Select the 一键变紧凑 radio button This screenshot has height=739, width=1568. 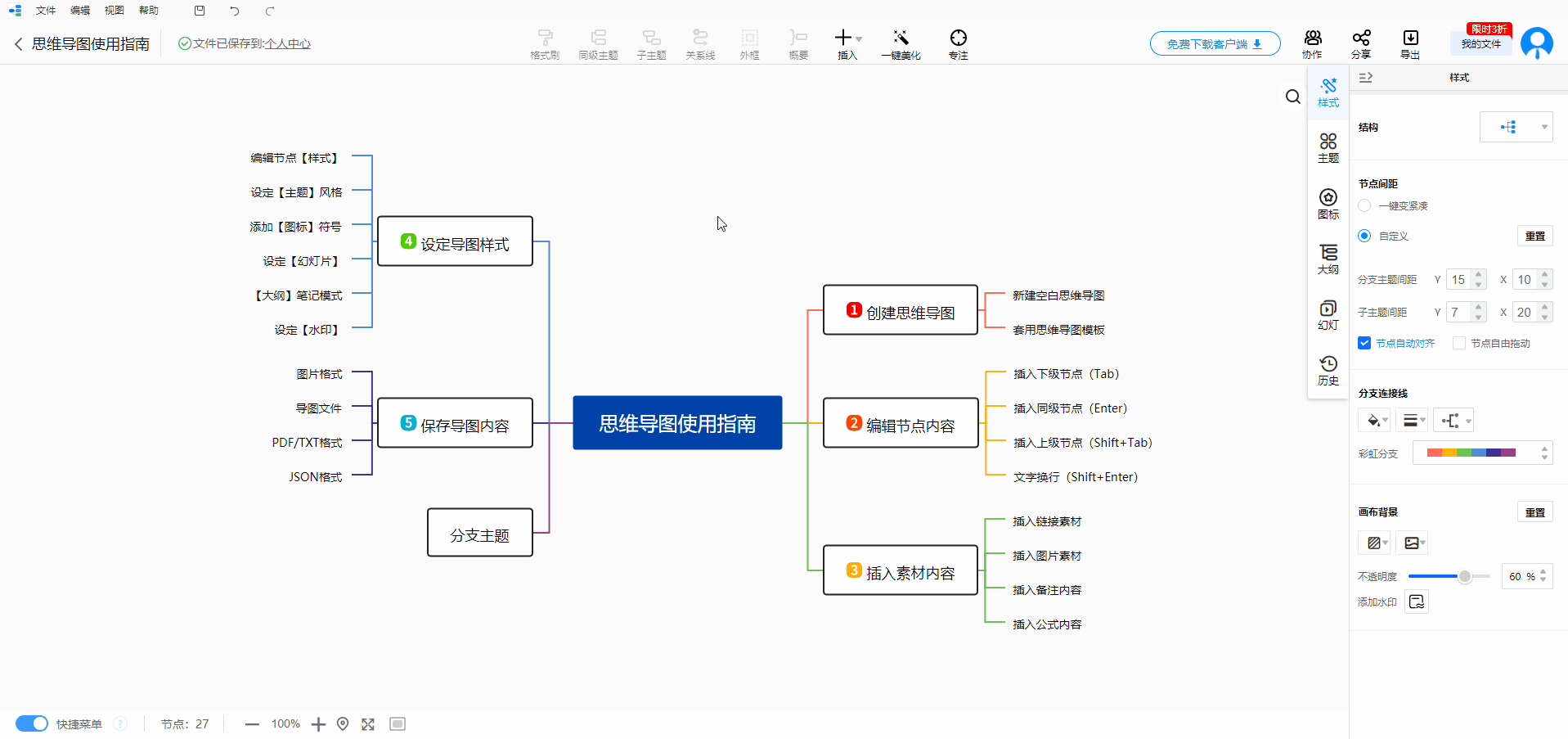[1364, 205]
